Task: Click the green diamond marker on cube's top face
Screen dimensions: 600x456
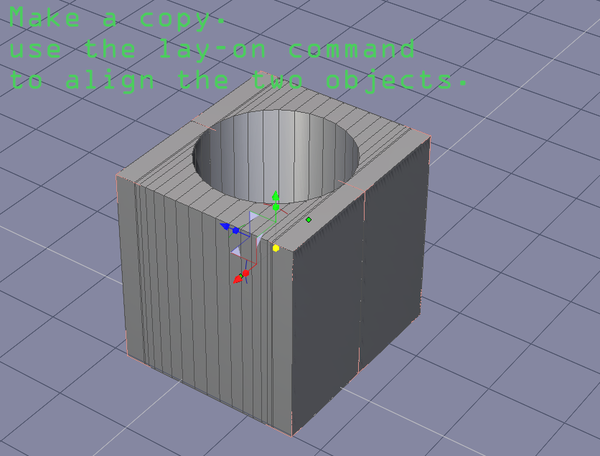Action: pyautogui.click(x=309, y=220)
